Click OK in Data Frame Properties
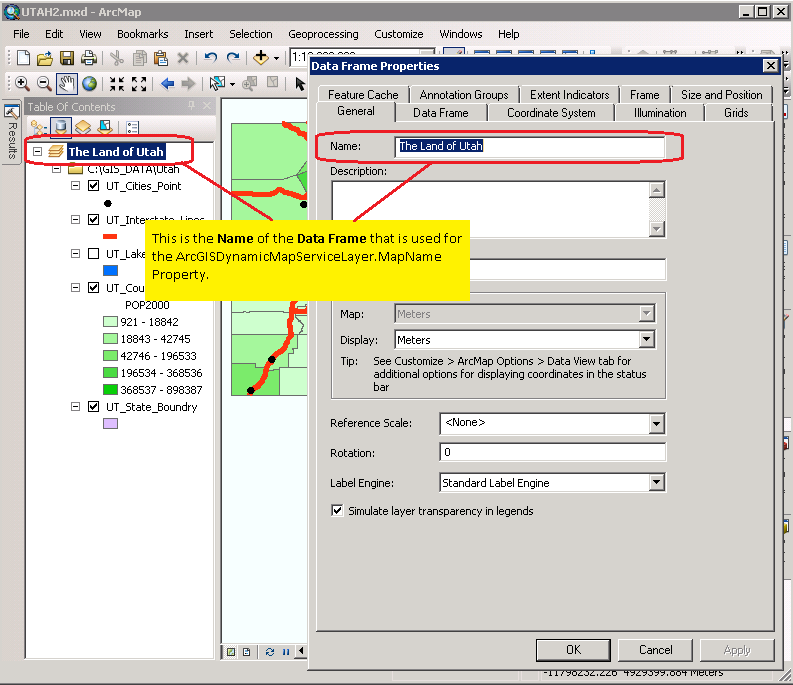Viewport: 793px width, 685px height. [573, 650]
